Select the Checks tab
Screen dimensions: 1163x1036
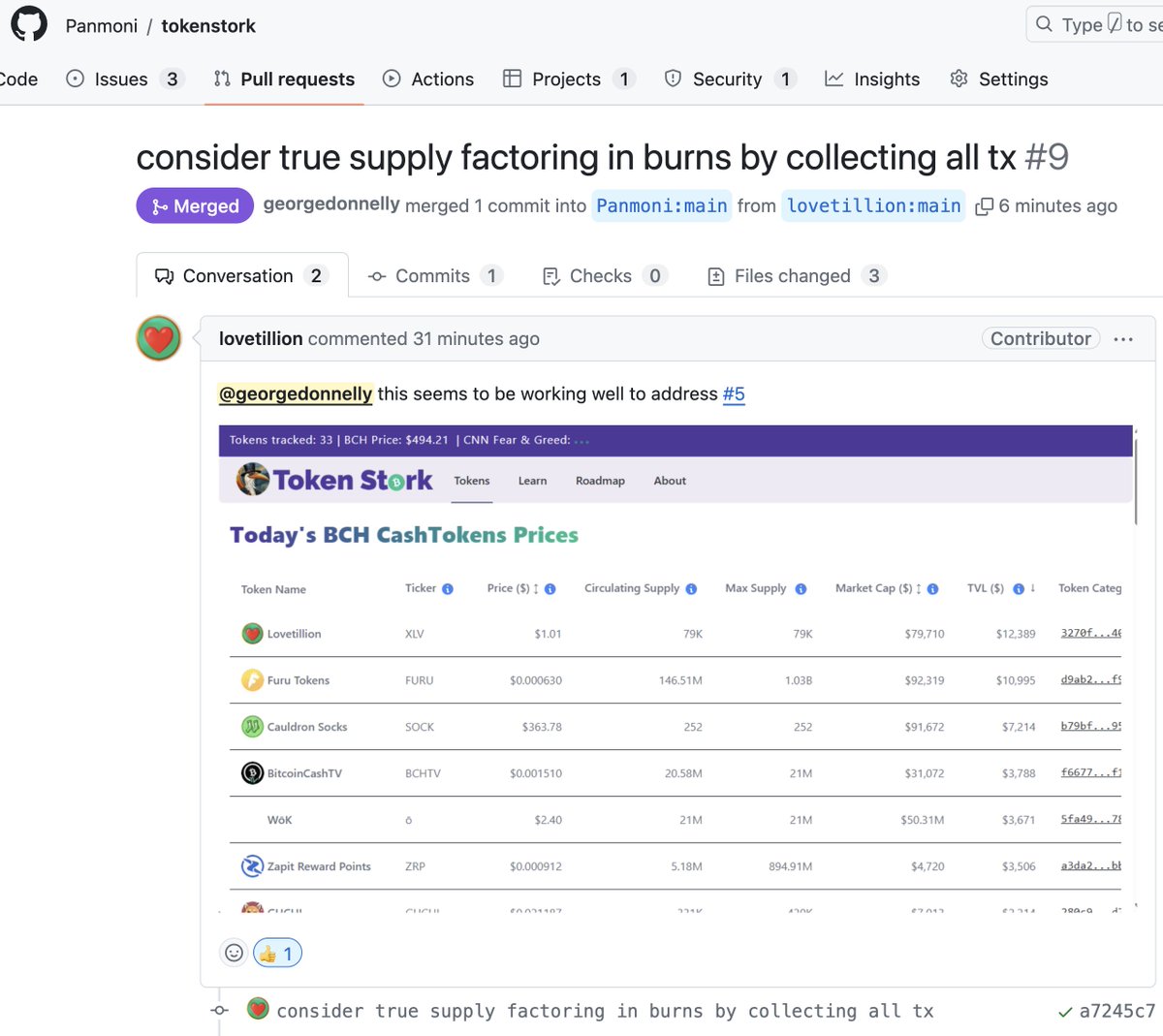[601, 275]
